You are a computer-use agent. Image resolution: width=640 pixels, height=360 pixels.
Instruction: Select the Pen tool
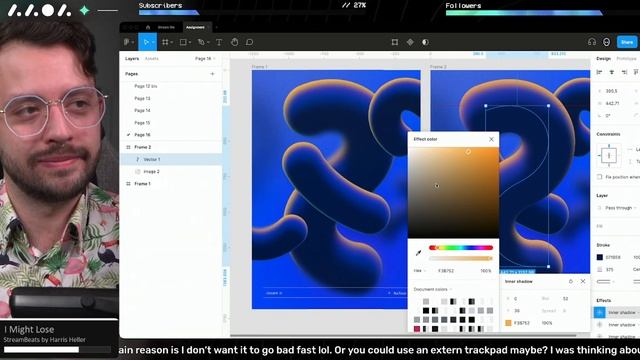pyautogui.click(x=201, y=42)
